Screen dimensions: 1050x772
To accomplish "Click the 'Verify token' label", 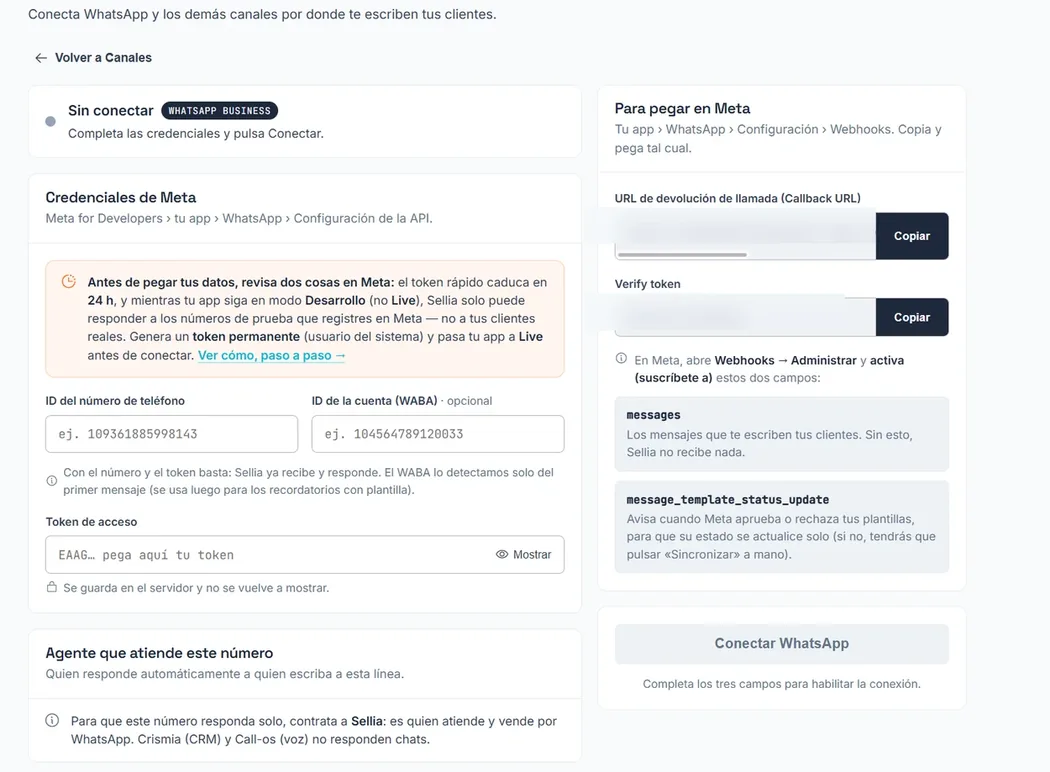I will pos(648,284).
